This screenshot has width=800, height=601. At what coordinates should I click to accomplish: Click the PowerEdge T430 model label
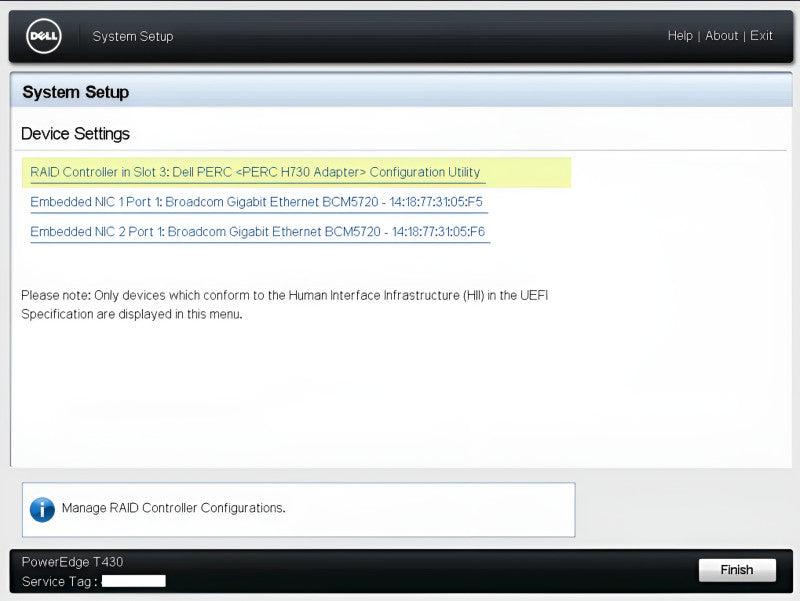pyautogui.click(x=72, y=562)
